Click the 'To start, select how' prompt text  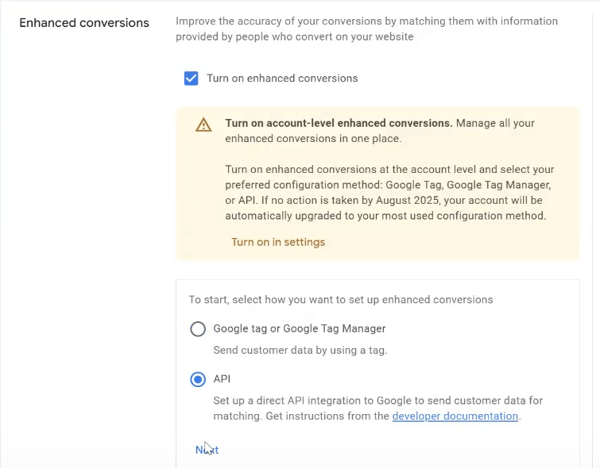[340, 299]
